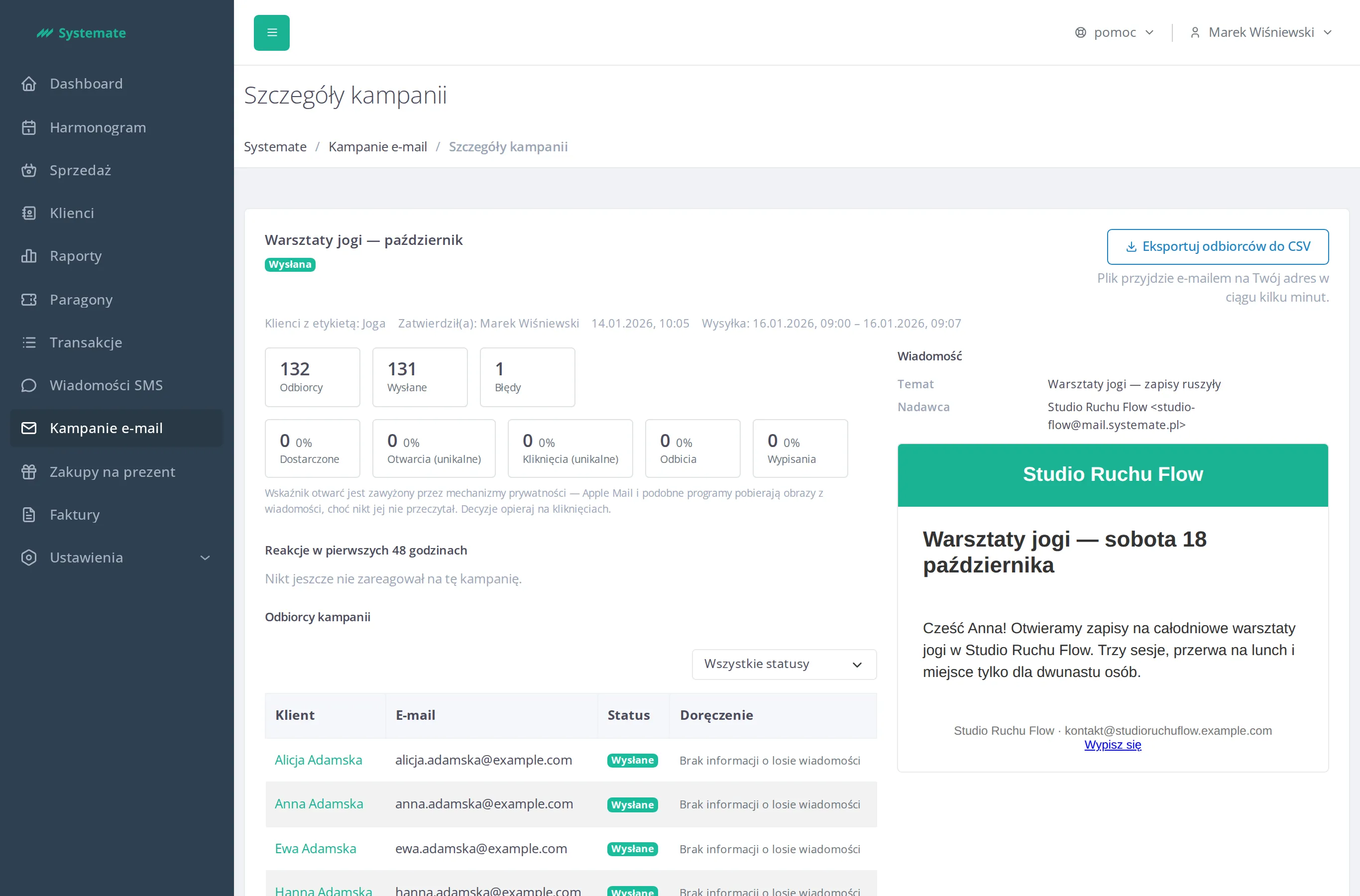Click the 132 Odbiorcy stat card
The height and width of the screenshot is (896, 1360).
pyautogui.click(x=313, y=377)
